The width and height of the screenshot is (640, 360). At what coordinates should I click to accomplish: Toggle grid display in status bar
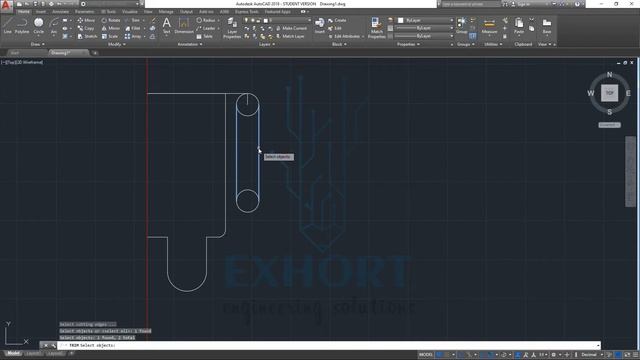click(x=439, y=355)
